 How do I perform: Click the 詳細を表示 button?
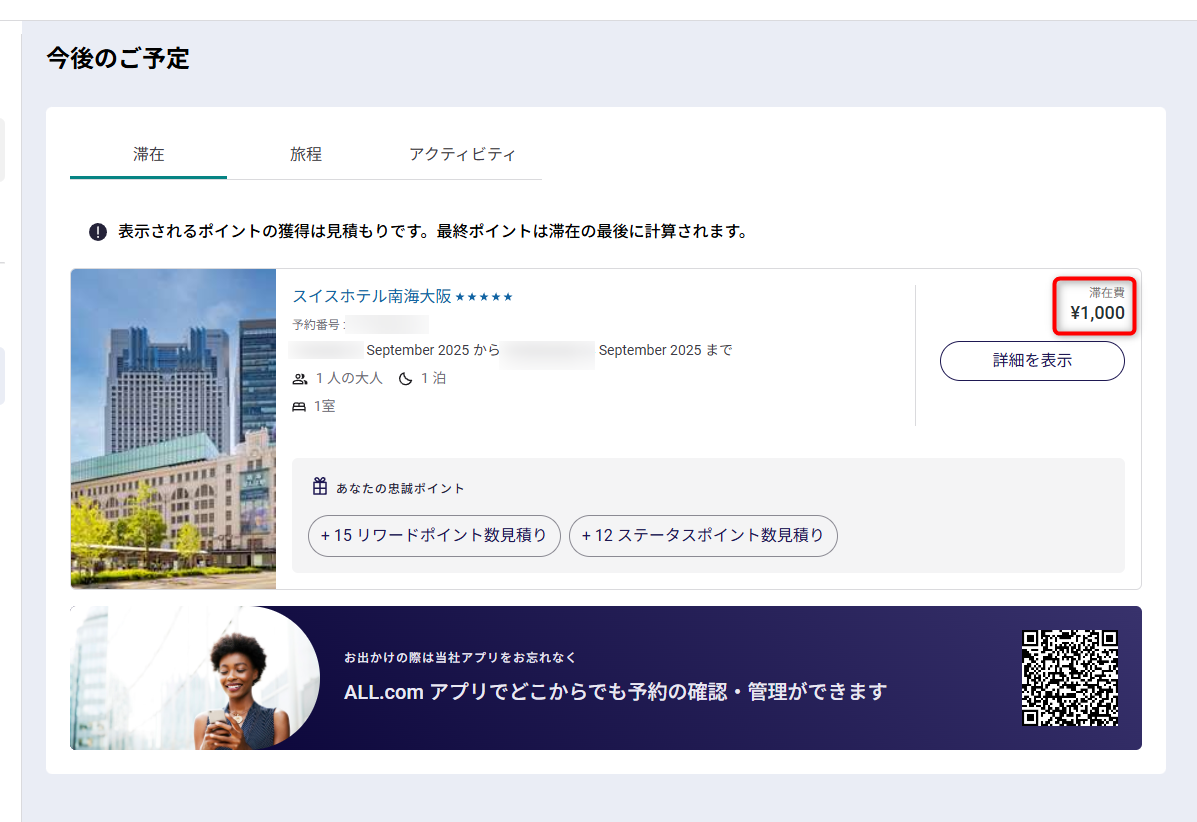[x=1031, y=360]
